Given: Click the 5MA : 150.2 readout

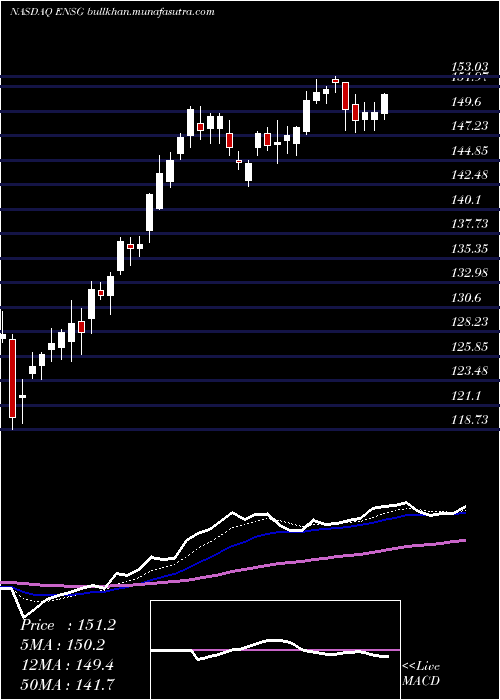Looking at the screenshot, I should coord(65,645).
